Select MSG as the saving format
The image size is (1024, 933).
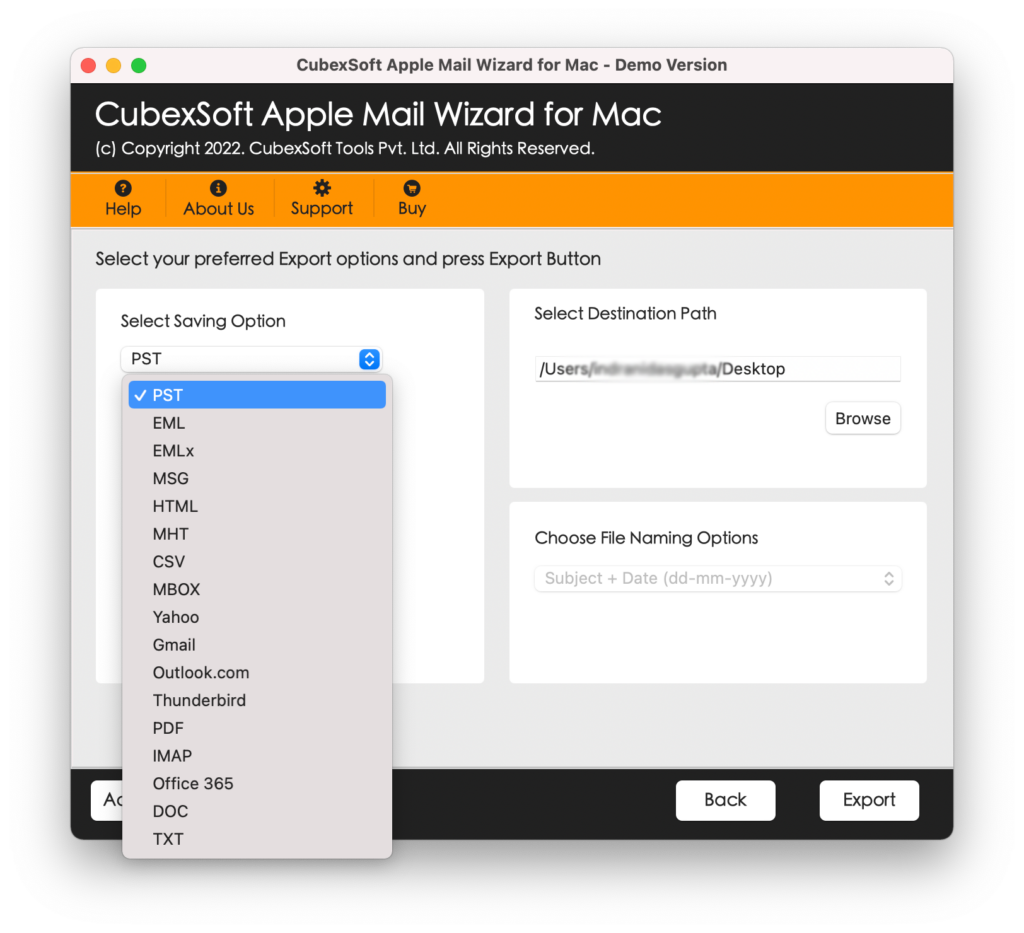pyautogui.click(x=257, y=479)
